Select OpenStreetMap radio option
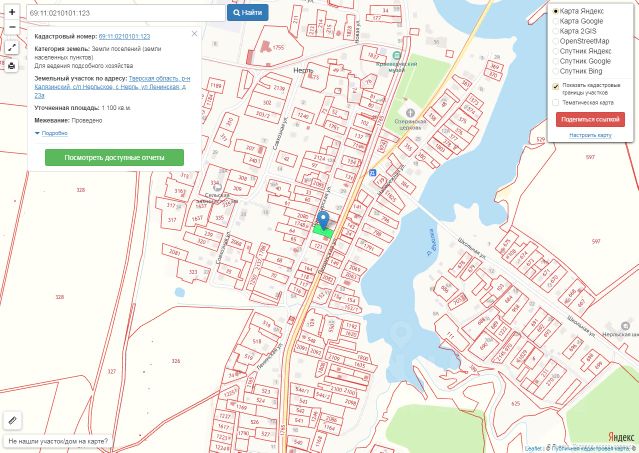 [555, 41]
